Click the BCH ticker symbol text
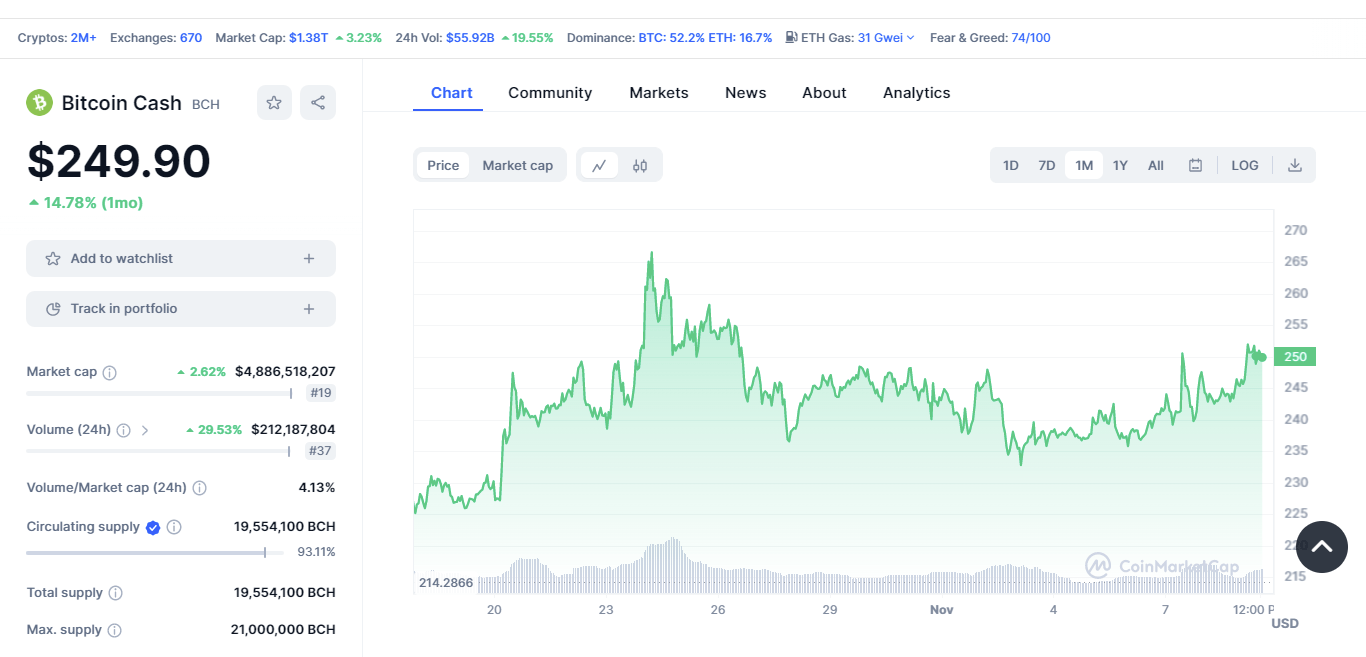 pos(206,104)
